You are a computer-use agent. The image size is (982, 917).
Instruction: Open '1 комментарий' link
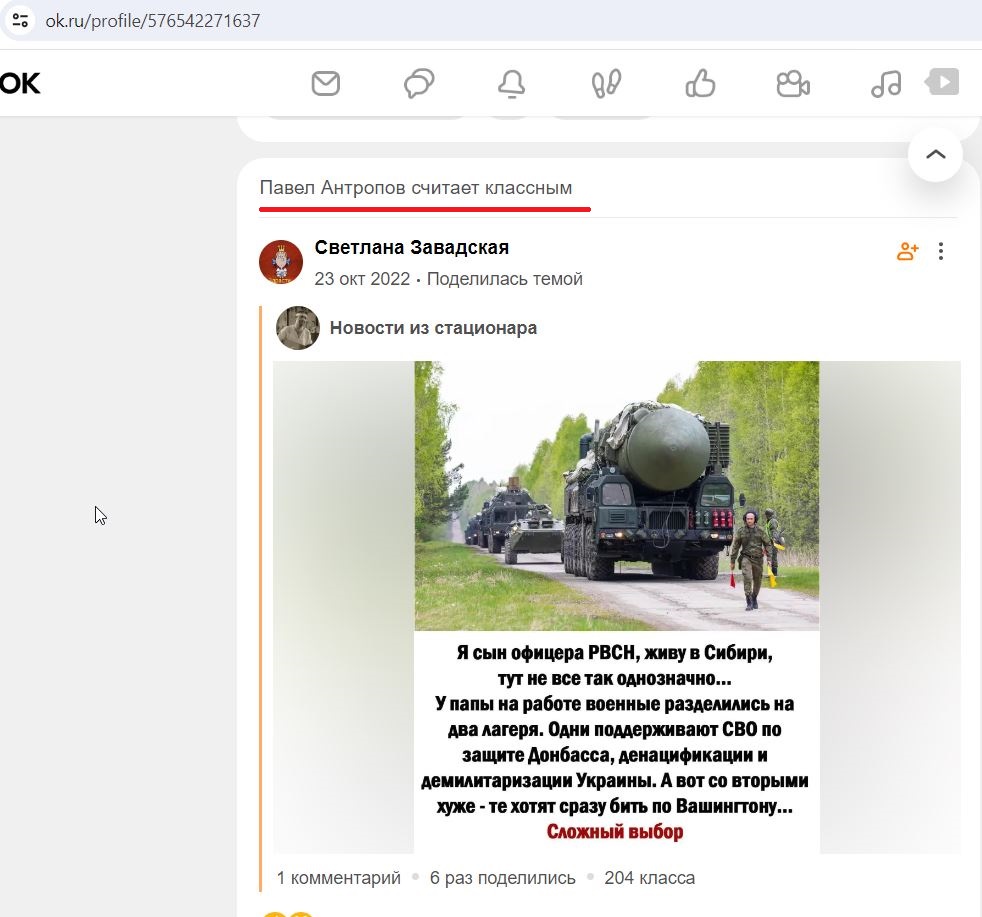click(x=339, y=878)
